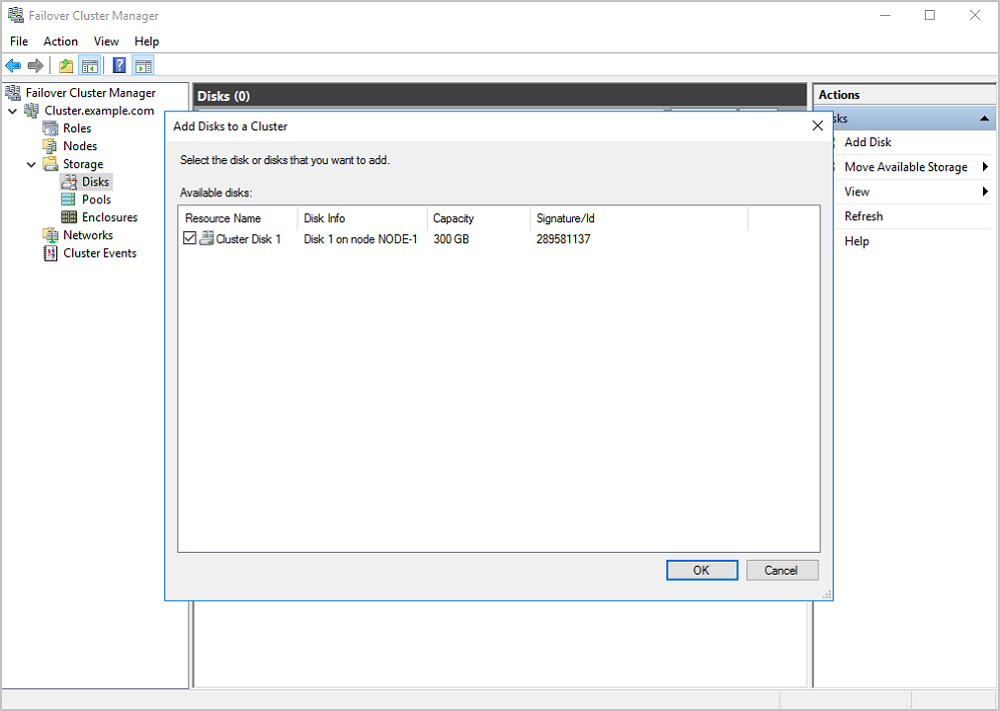1000x711 pixels.
Task: Click the '289581137' signature cell
Action: [563, 239]
